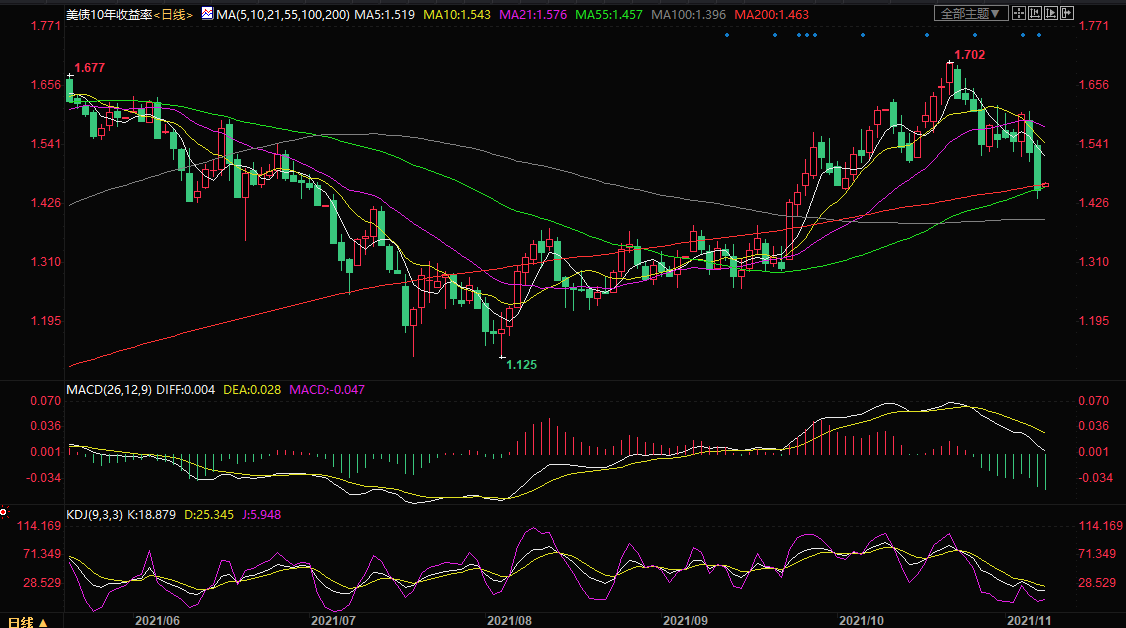Select the MACD(26,12,9) indicator label

109,388
